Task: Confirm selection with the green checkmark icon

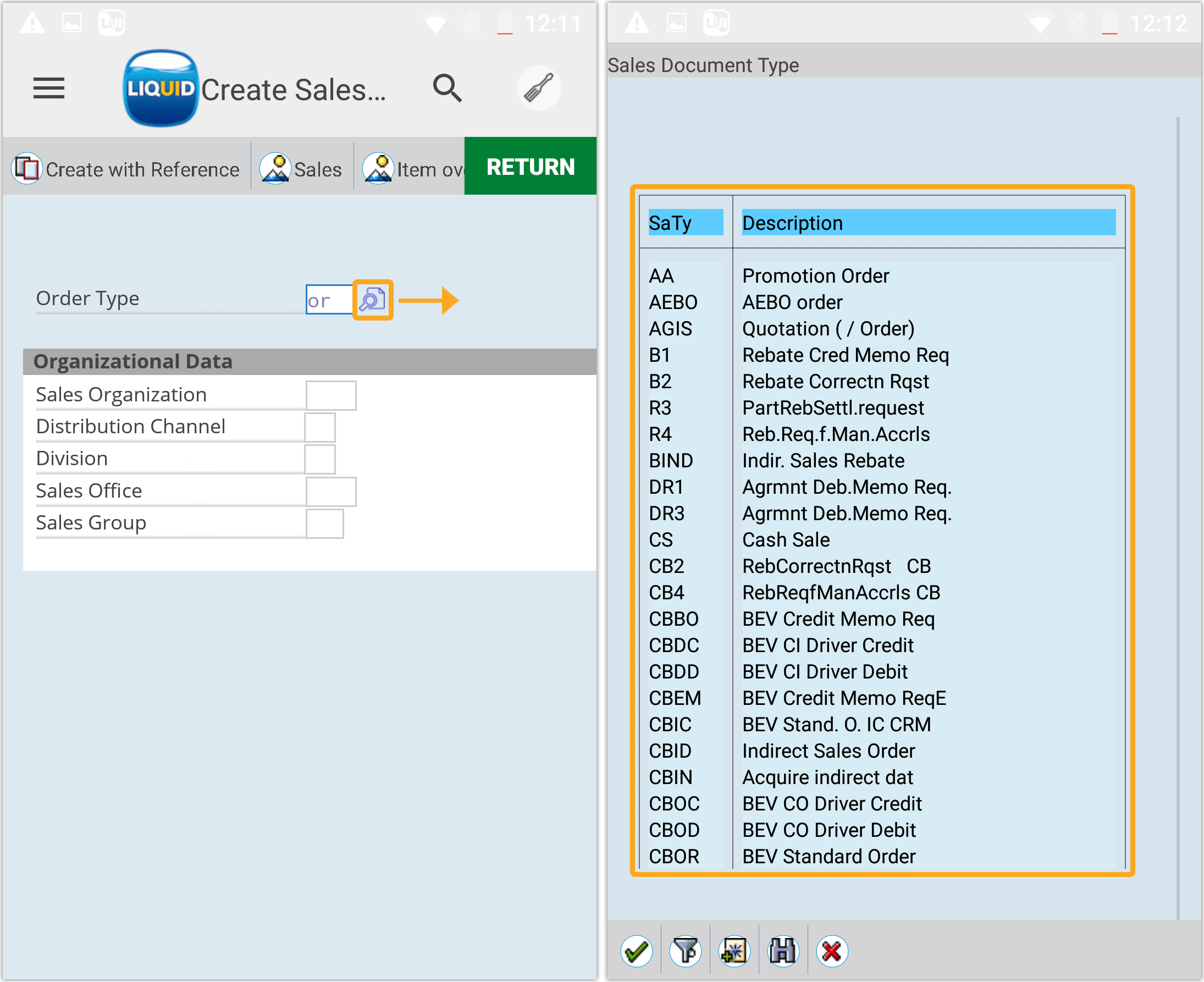Action: tap(636, 951)
